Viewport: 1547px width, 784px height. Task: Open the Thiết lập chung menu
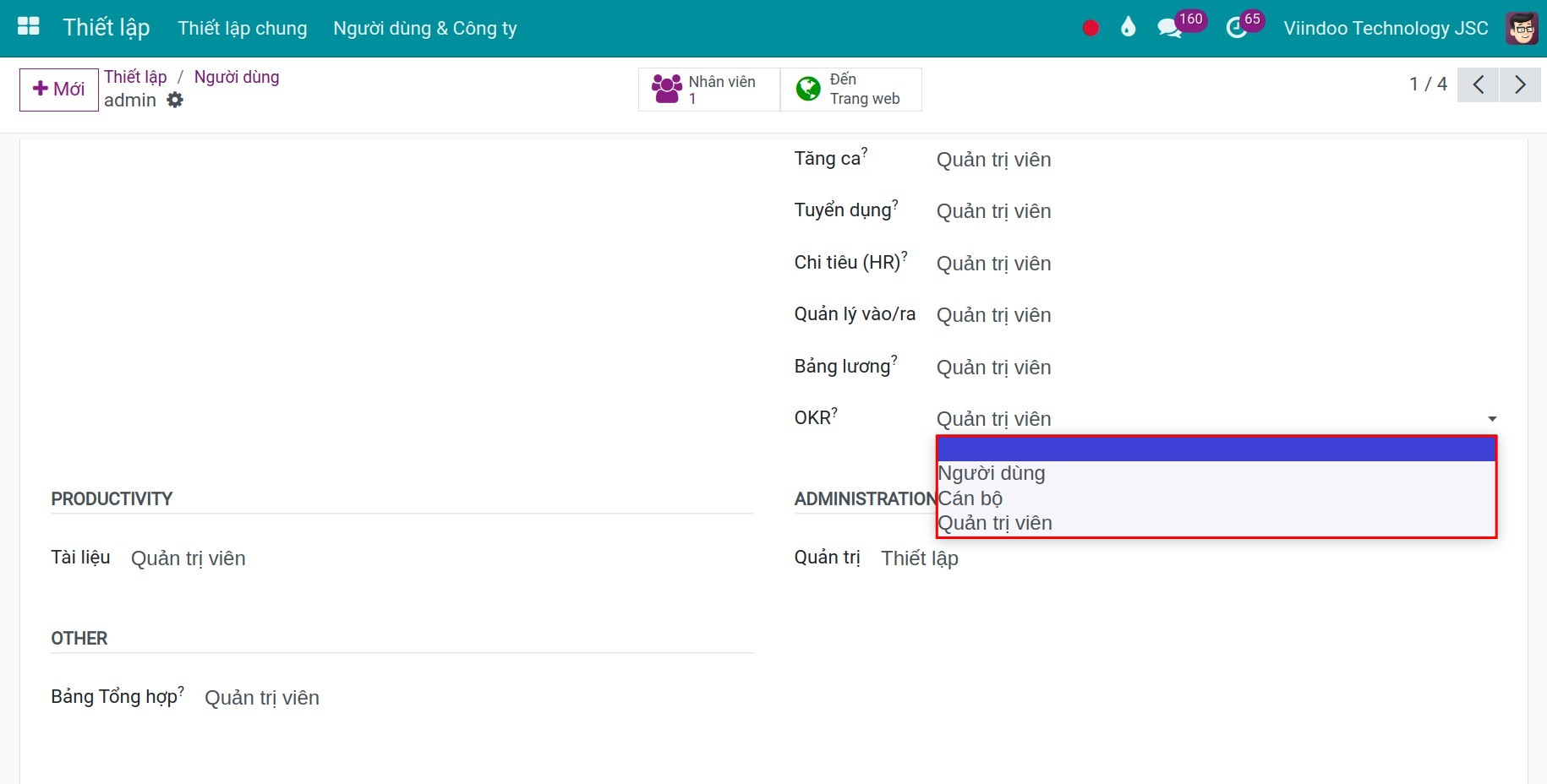(243, 28)
